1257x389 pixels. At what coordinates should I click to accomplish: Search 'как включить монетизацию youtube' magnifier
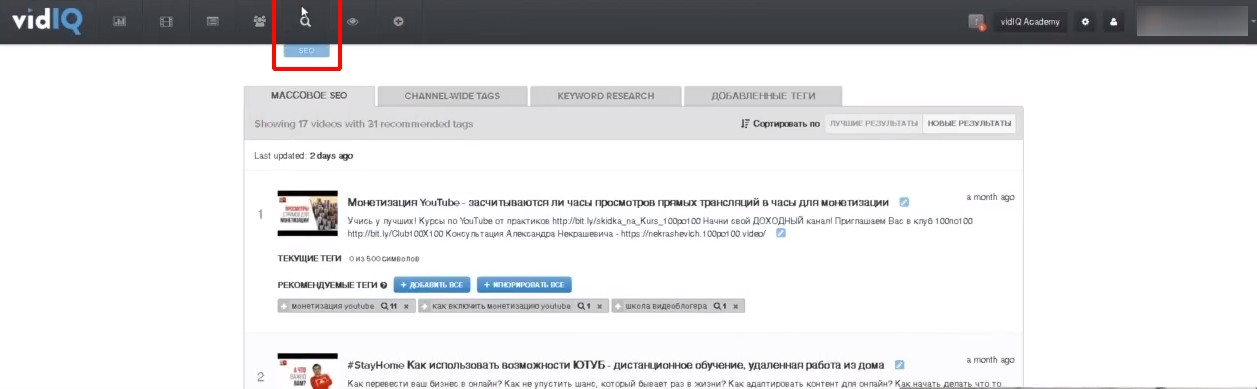pyautogui.click(x=584, y=306)
